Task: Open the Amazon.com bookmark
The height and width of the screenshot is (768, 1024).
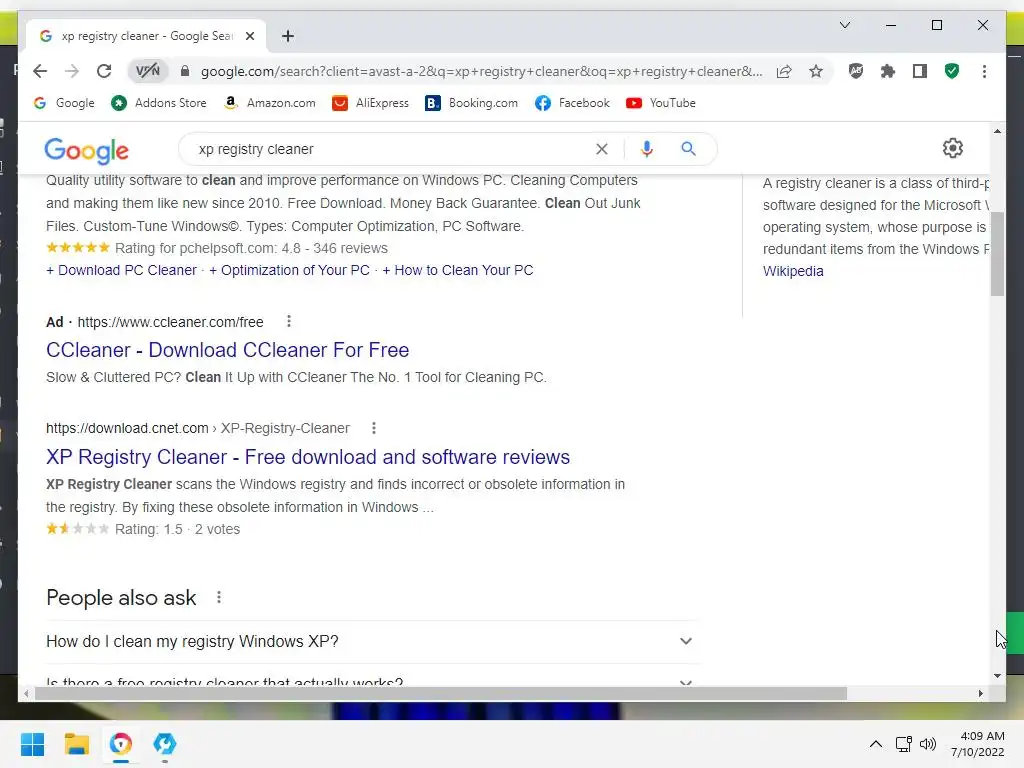Action: [x=269, y=103]
